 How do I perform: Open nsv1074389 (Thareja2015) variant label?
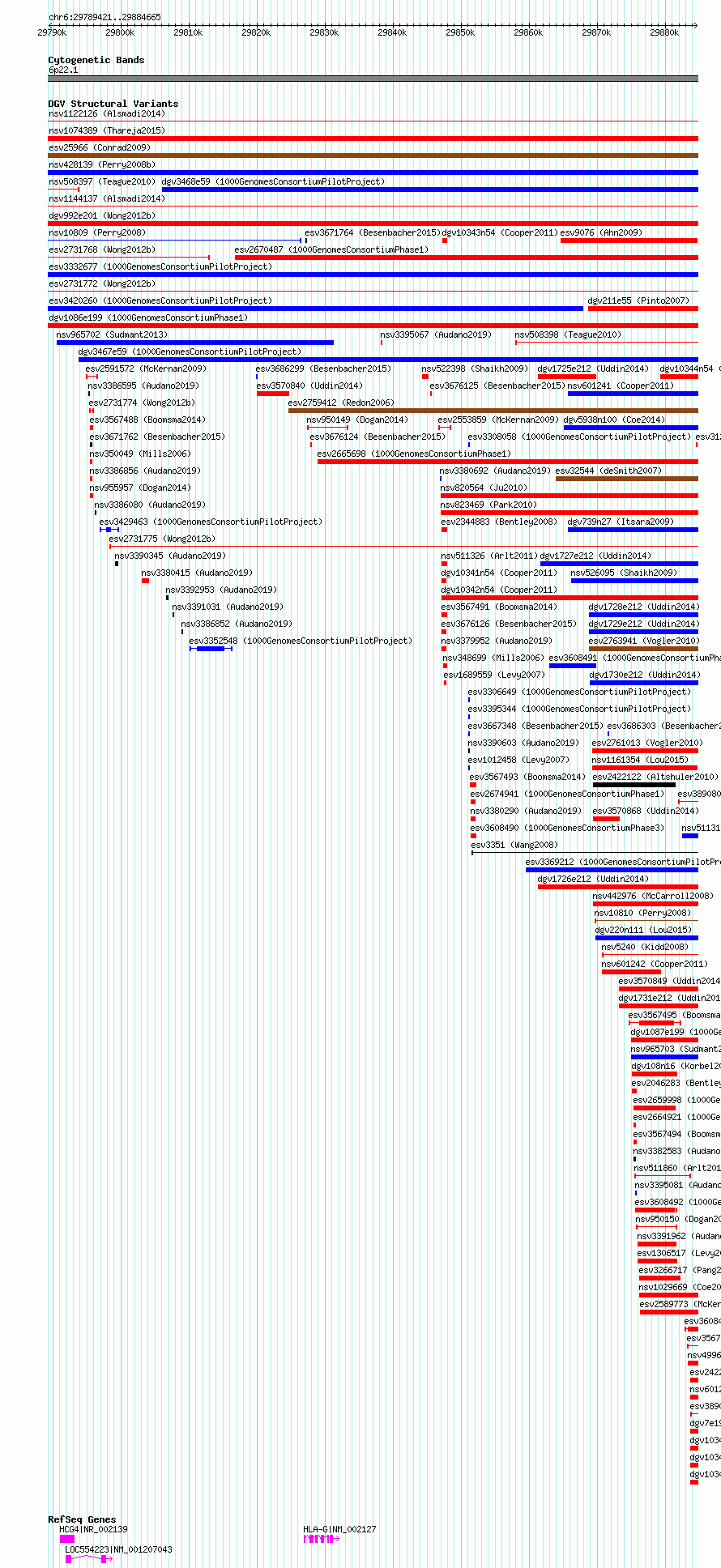(106, 130)
